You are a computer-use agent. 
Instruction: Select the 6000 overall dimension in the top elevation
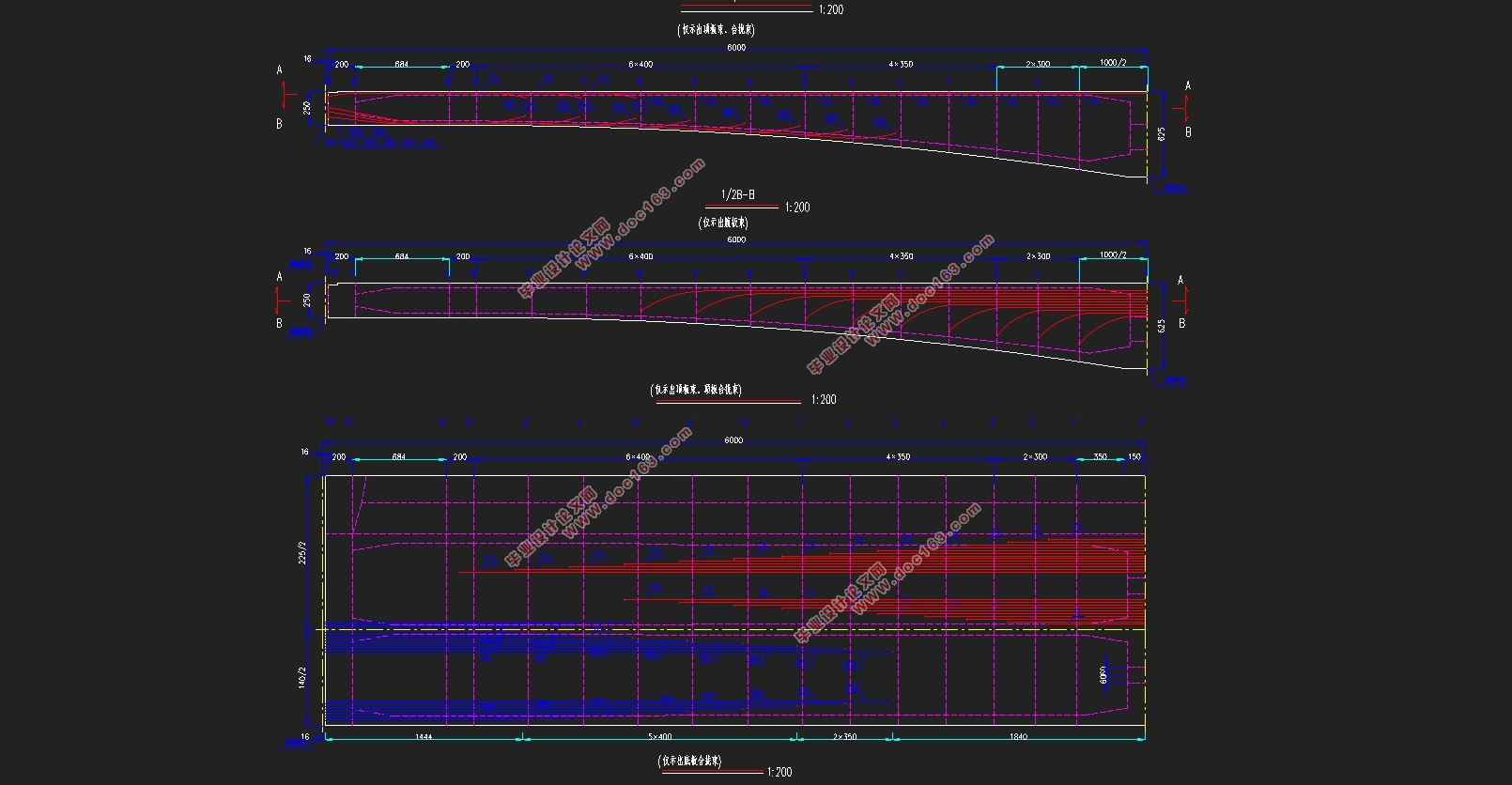coord(736,48)
